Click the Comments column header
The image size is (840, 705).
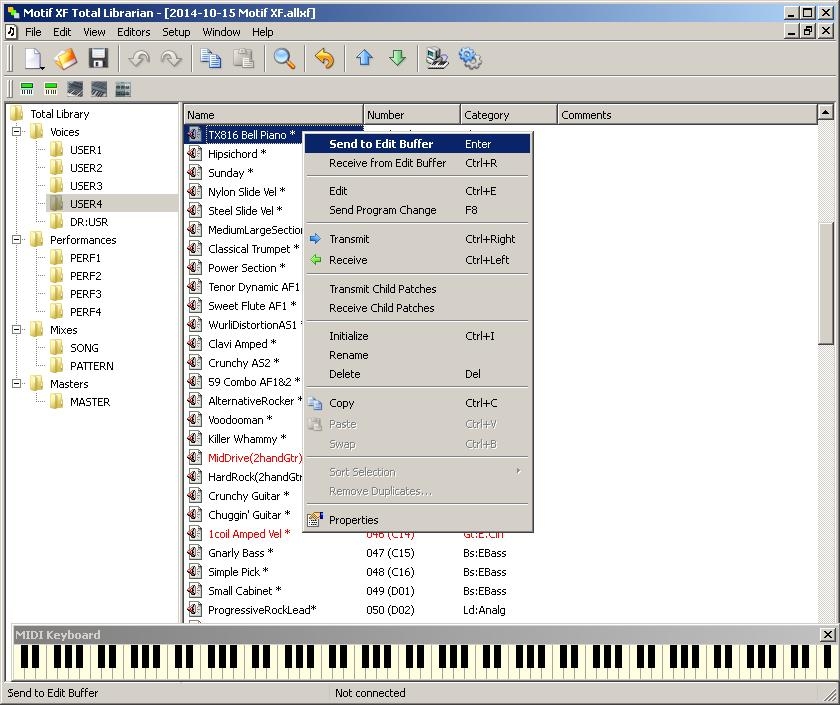687,115
